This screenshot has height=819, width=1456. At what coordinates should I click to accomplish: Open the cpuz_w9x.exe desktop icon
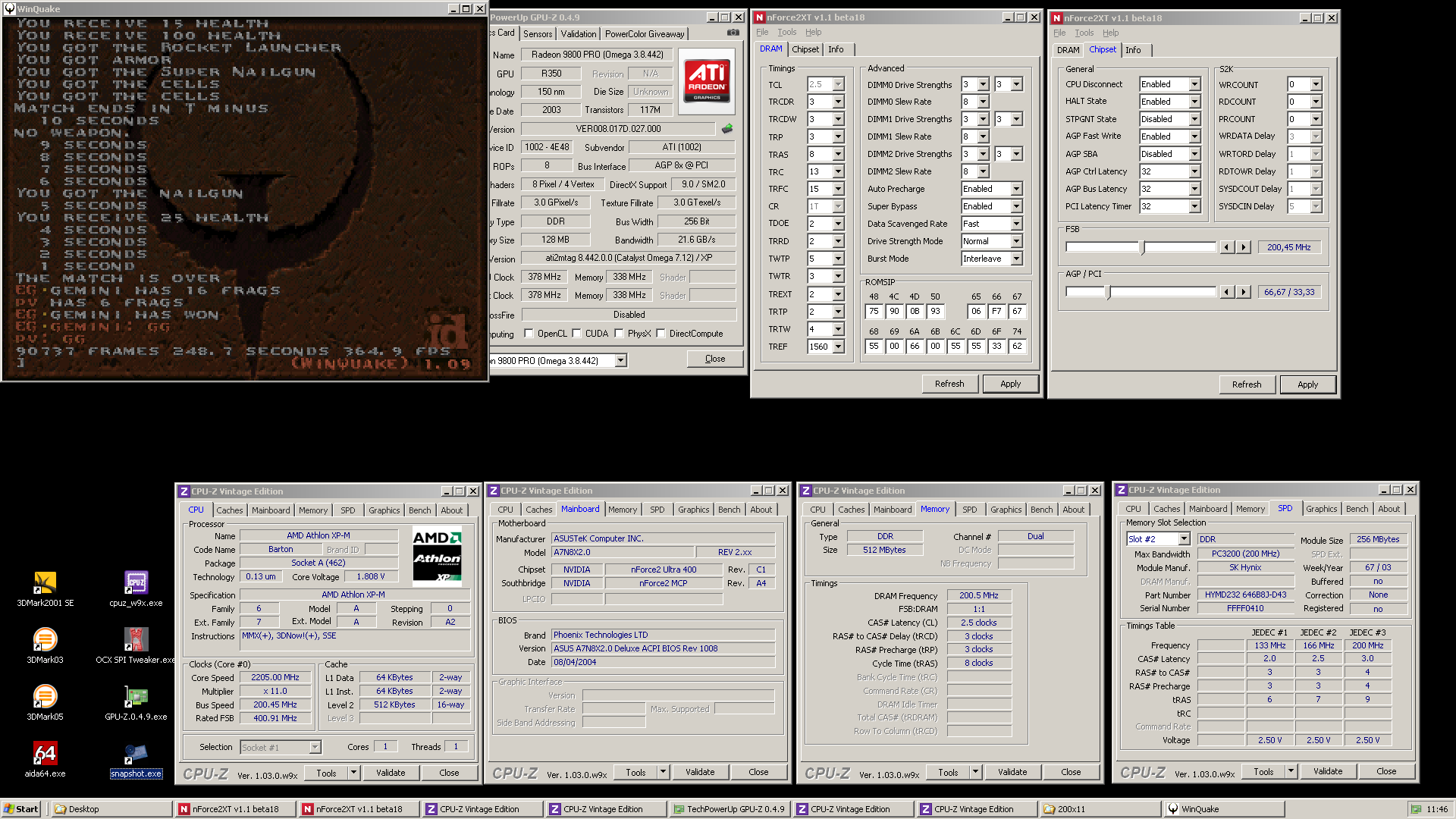(x=136, y=589)
